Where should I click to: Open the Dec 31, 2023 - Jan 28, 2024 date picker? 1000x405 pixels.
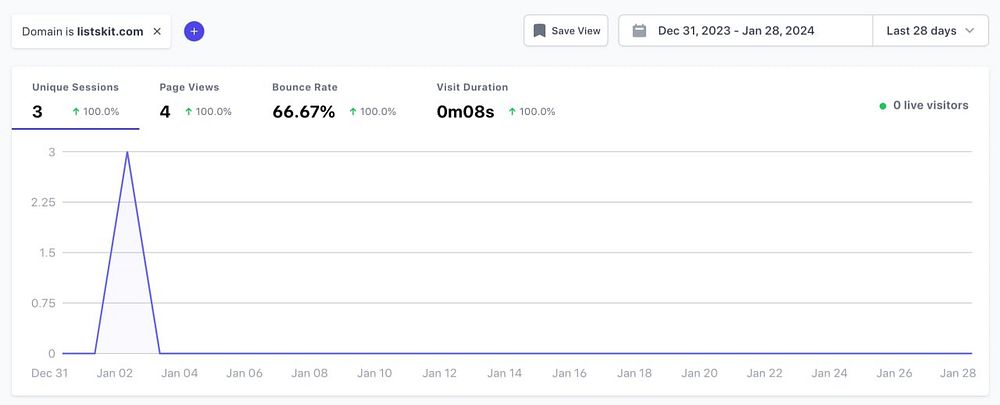pyautogui.click(x=736, y=31)
